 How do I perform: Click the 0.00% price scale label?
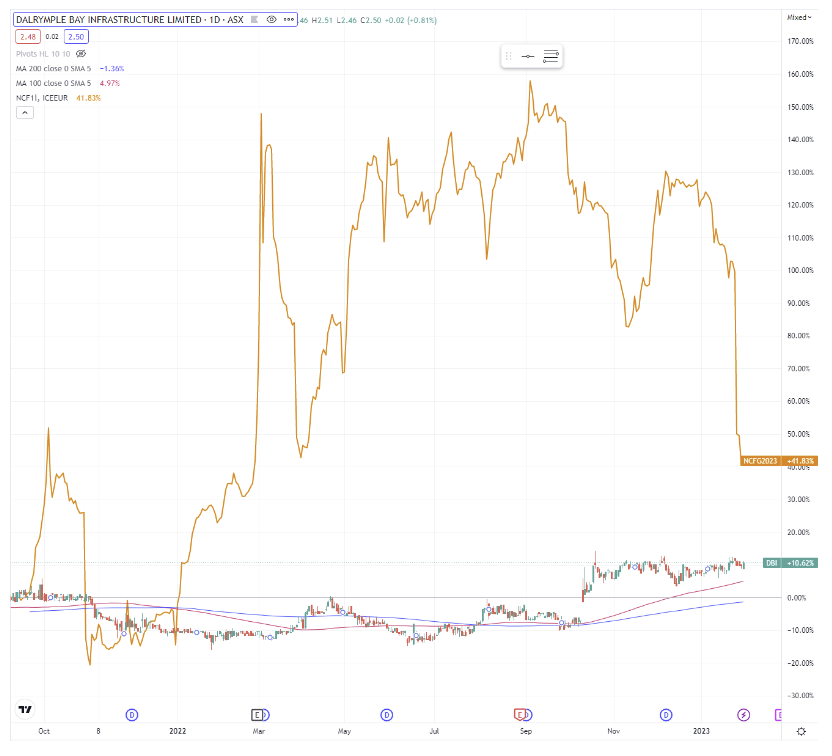[797, 598]
